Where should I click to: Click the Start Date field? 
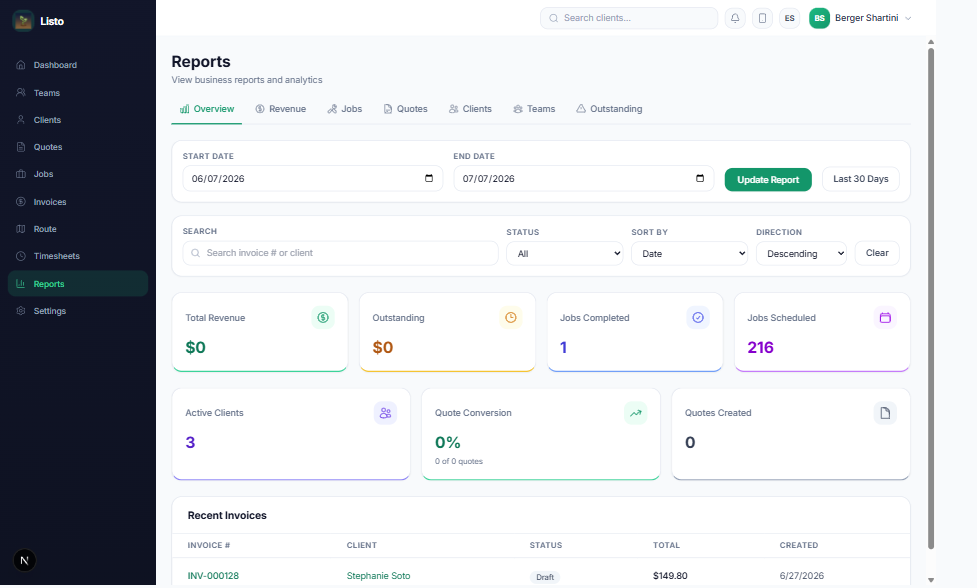point(313,179)
